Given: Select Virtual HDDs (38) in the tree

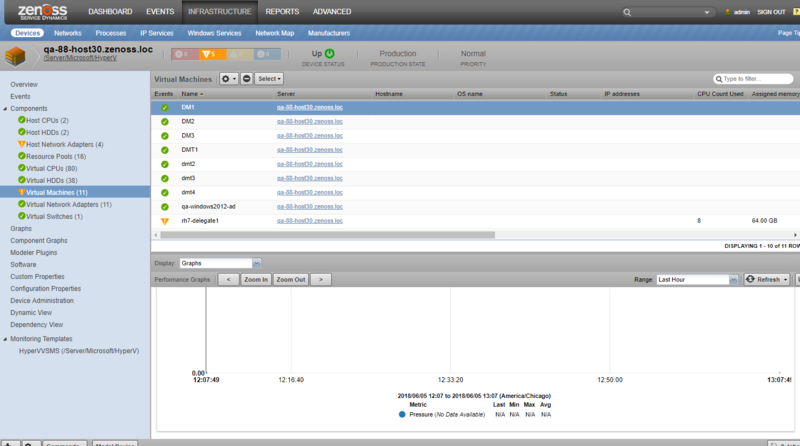Looking at the screenshot, I should coord(52,181).
